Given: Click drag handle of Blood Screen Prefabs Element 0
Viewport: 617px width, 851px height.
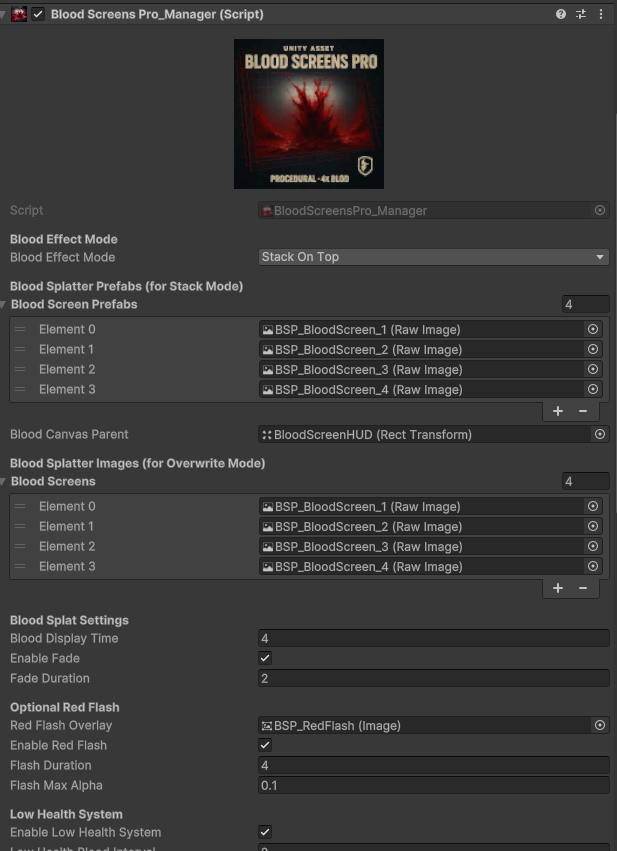Looking at the screenshot, I should 20,330.
